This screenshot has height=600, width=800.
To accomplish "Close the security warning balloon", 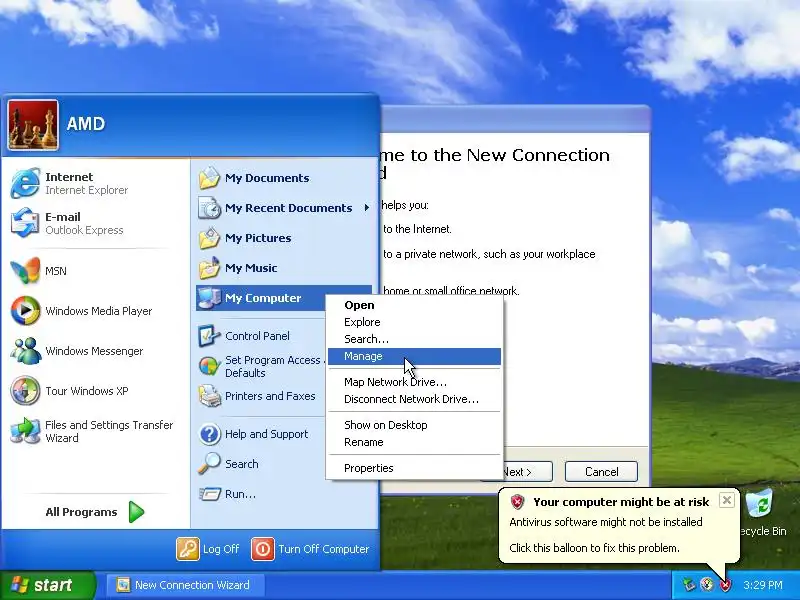I will [727, 500].
